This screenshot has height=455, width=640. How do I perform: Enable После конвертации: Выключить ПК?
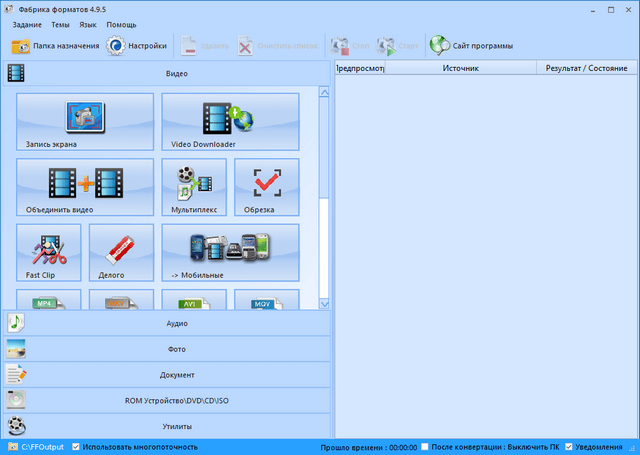[x=427, y=447]
